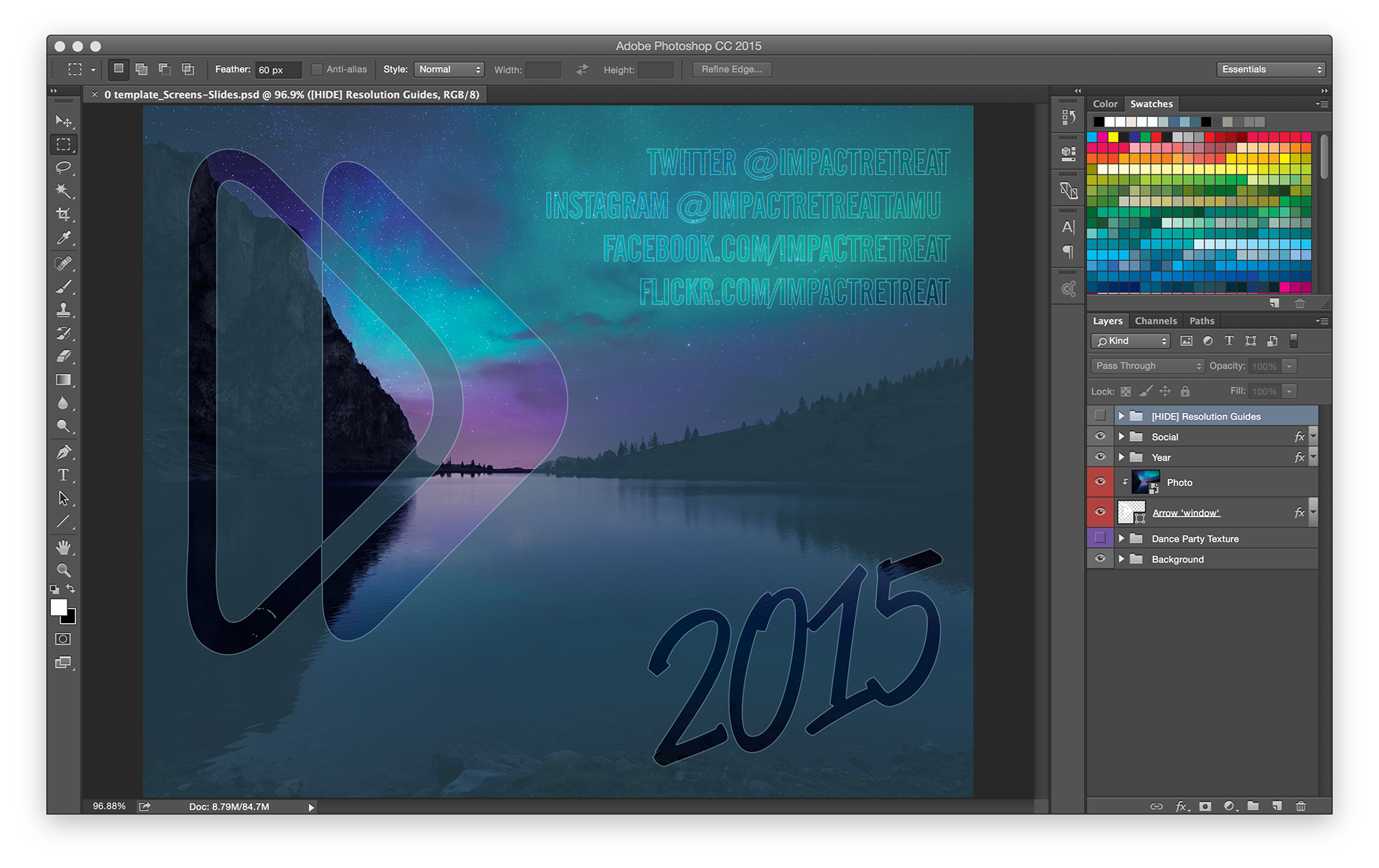Select the Path Selection tool
Image resolution: width=1379 pixels, height=868 pixels.
[x=64, y=498]
